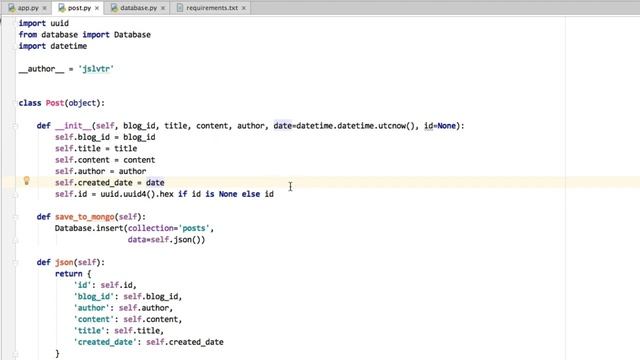
Task: Click the Python file icon on app.py tab
Action: click(x=11, y=8)
